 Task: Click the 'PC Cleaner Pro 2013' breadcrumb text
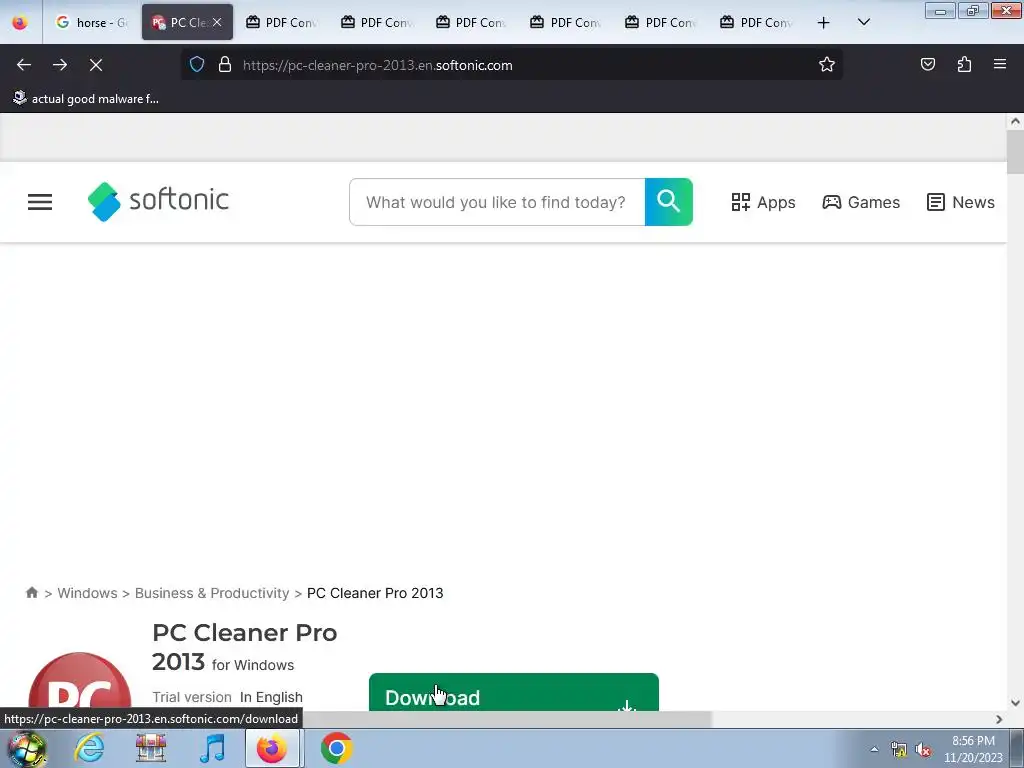[375, 593]
